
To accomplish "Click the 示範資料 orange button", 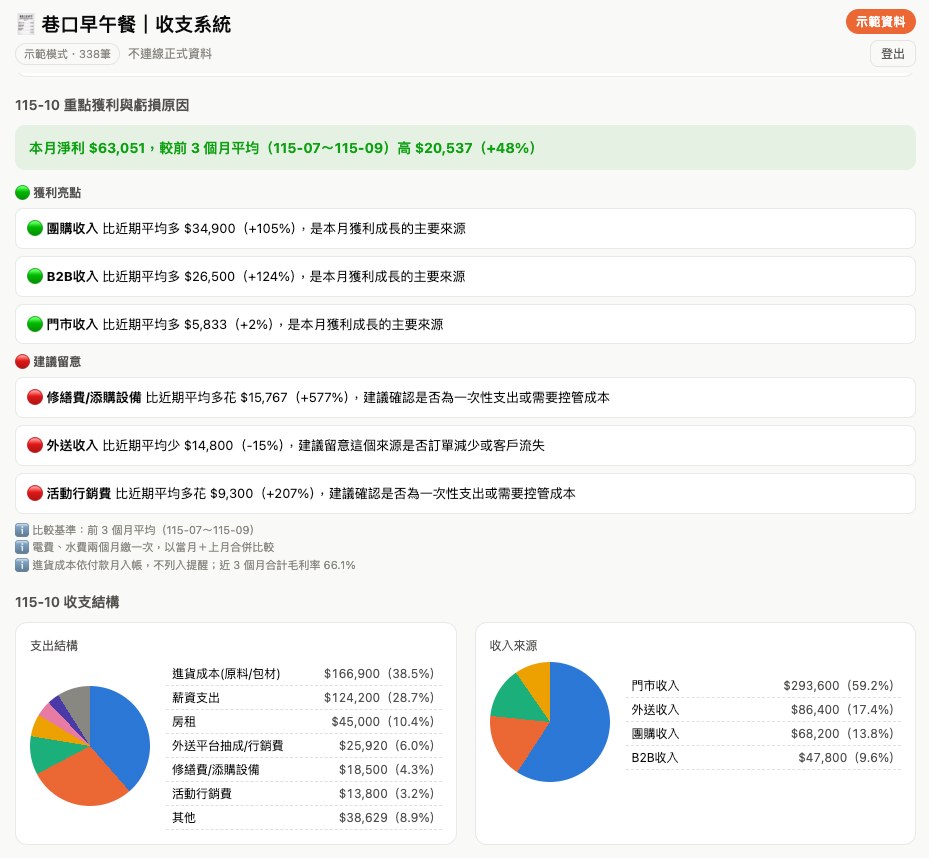I will [x=880, y=22].
